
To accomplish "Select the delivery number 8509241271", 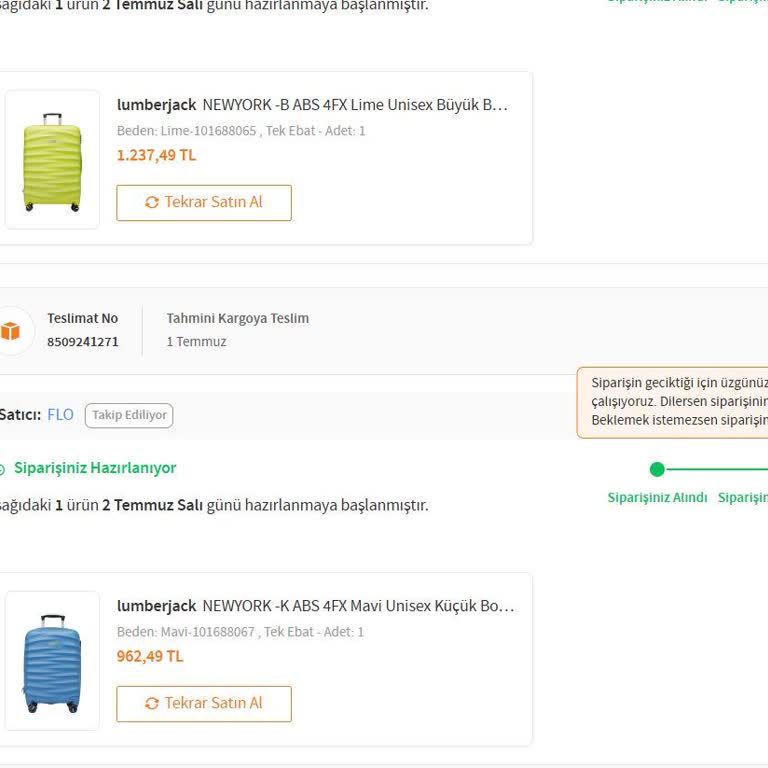I will tap(83, 342).
